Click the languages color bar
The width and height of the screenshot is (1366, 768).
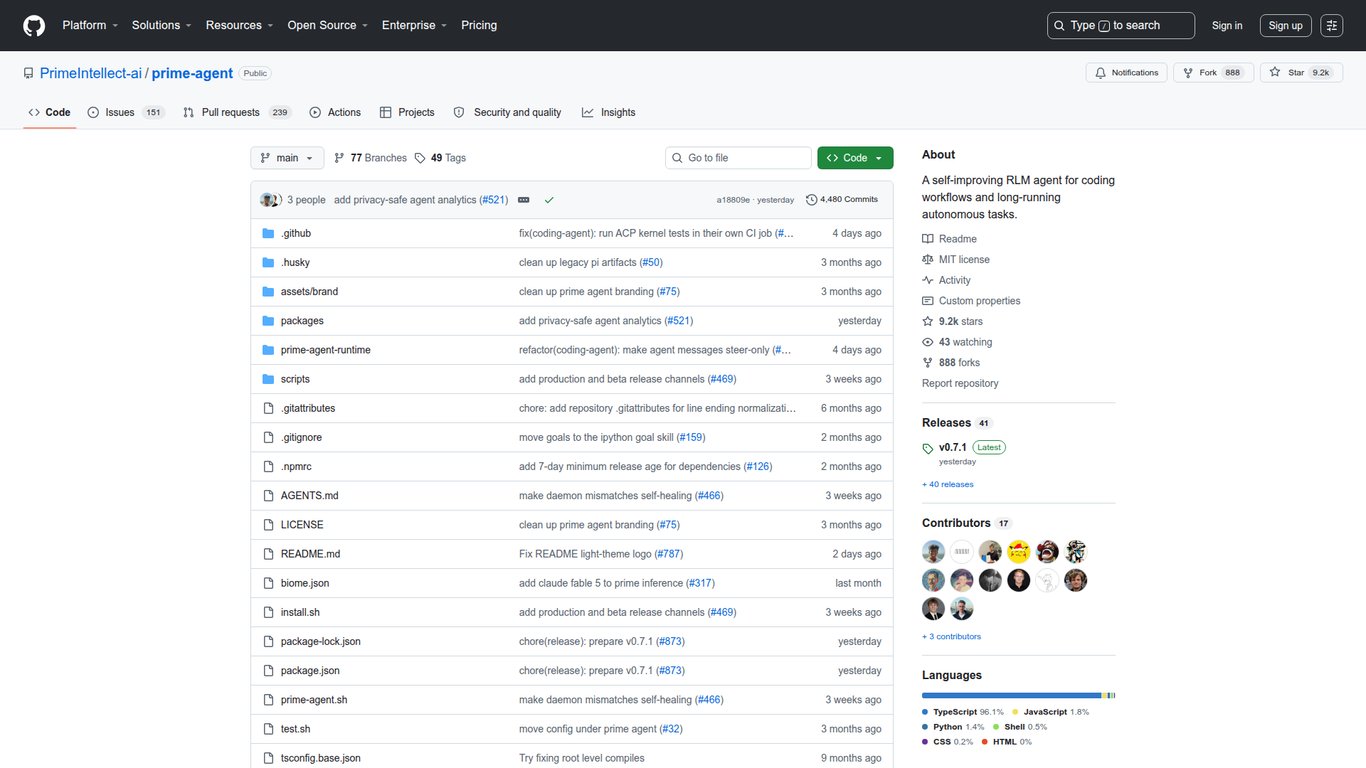coord(1018,695)
